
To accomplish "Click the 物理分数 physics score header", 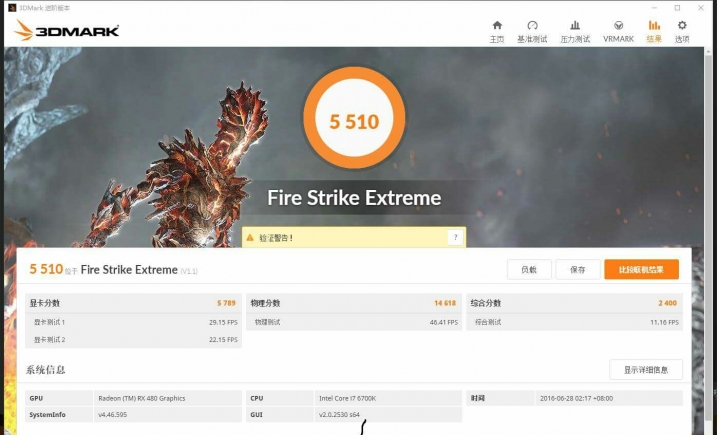I will (265, 303).
